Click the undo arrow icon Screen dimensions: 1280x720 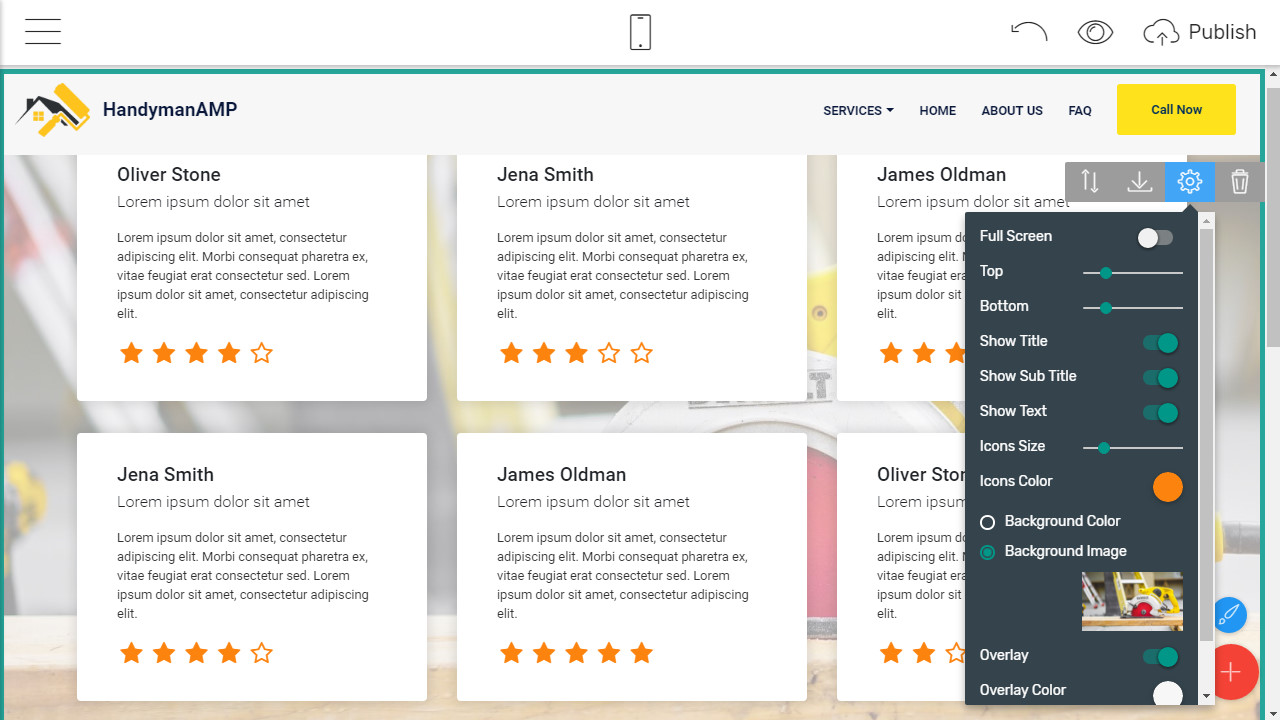(x=1028, y=32)
